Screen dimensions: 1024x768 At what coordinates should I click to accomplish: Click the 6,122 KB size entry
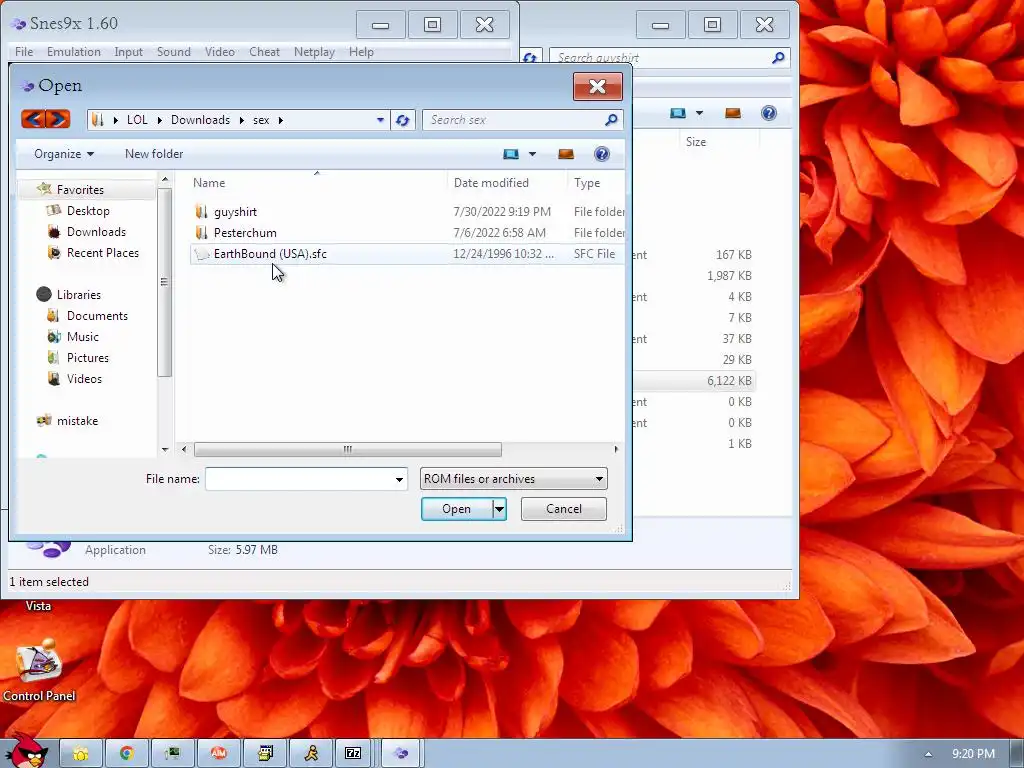pos(729,381)
